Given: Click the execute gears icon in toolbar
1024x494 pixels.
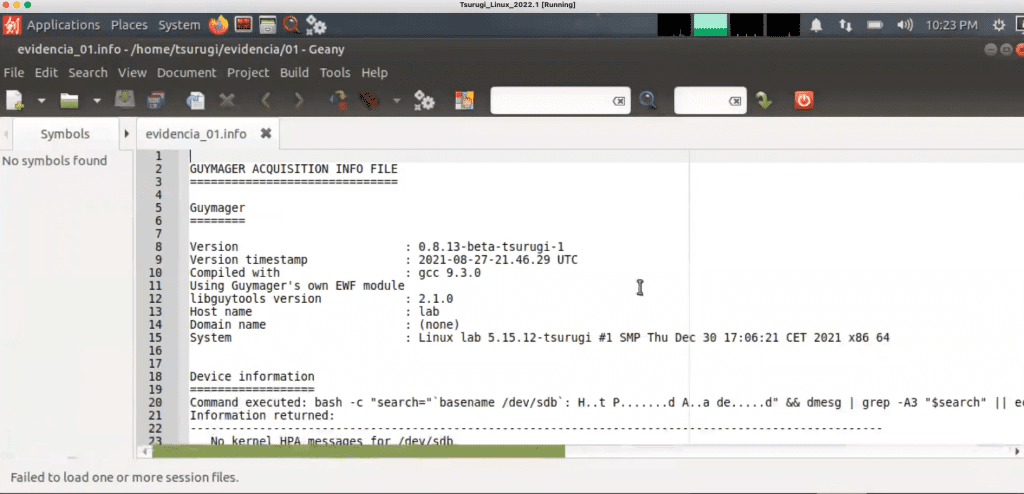Looking at the screenshot, I should tap(424, 101).
